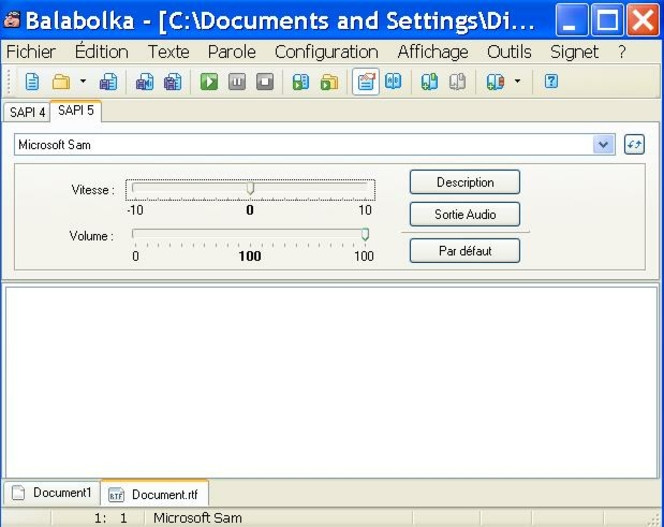Maximize the Balabolka window
Viewport: 664px width, 527px height.
point(607,20)
